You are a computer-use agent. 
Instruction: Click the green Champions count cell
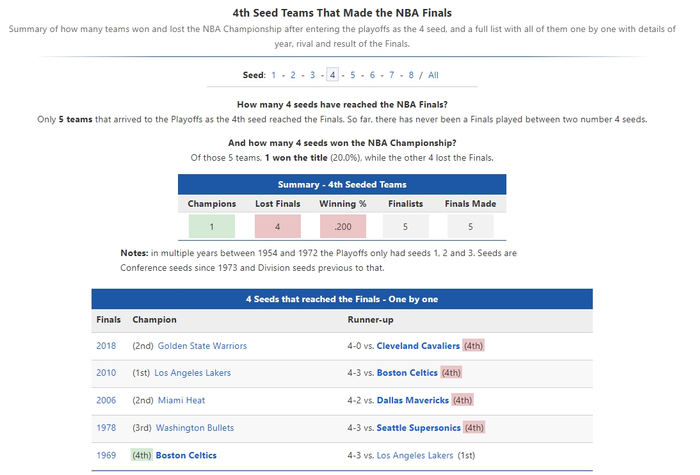pos(211,227)
